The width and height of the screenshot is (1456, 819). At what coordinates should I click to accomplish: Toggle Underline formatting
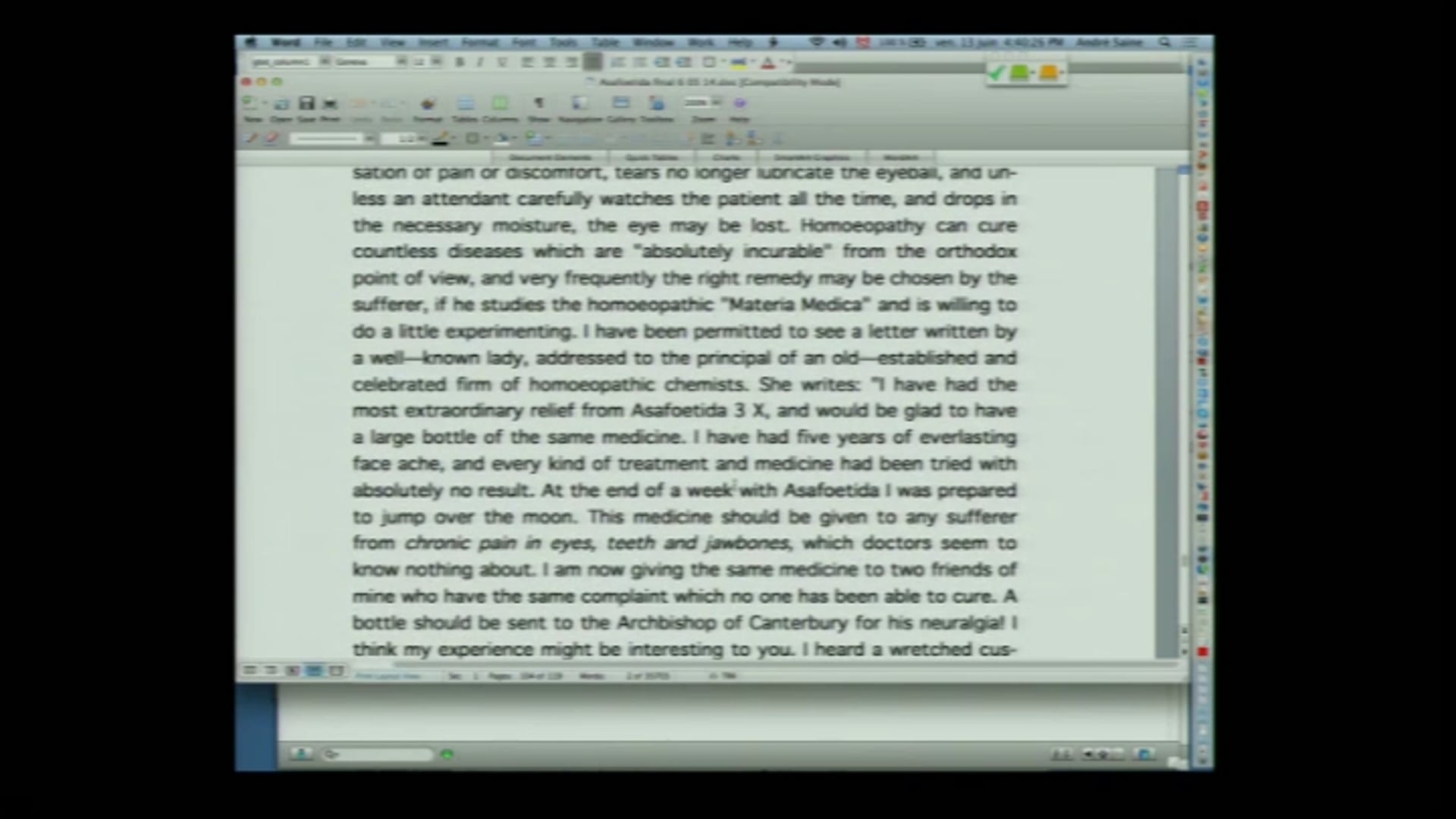pyautogui.click(x=501, y=62)
